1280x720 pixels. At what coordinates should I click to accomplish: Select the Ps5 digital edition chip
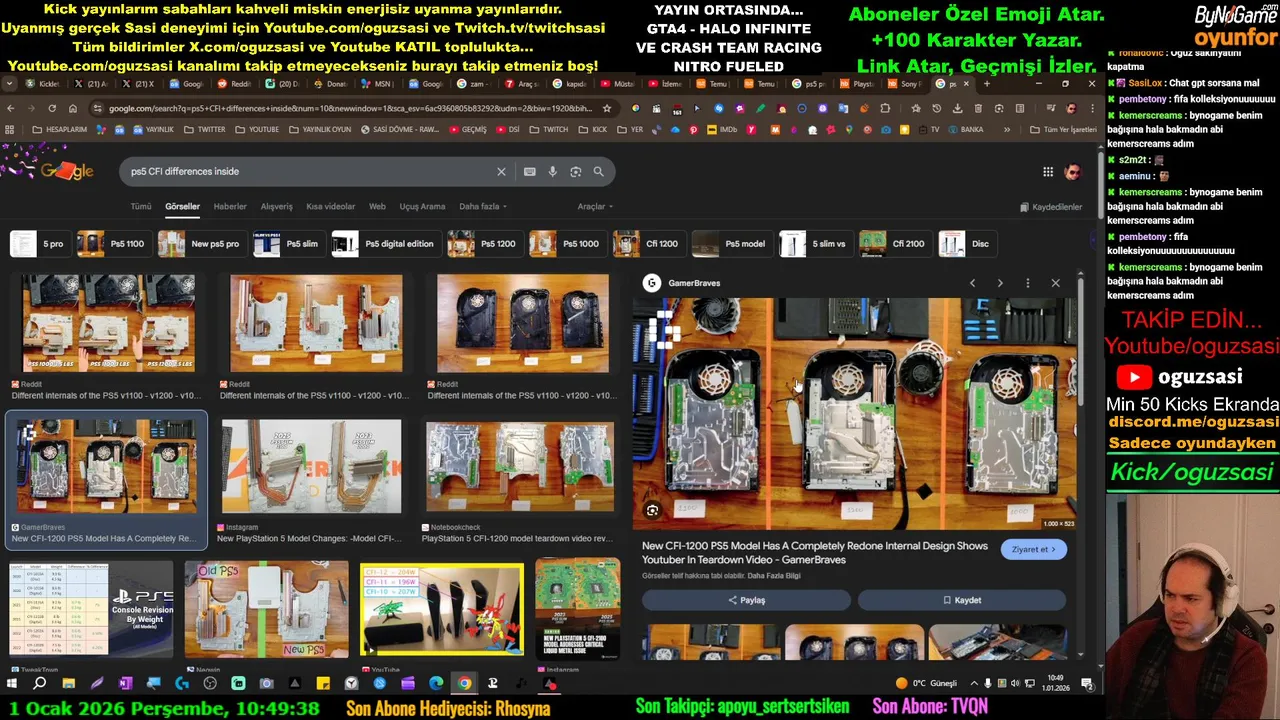pyautogui.click(x=386, y=244)
